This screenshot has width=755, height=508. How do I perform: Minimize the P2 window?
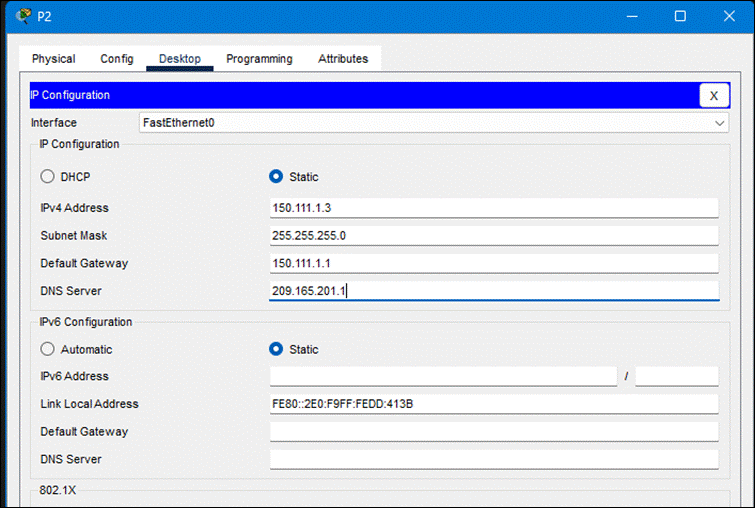(632, 16)
